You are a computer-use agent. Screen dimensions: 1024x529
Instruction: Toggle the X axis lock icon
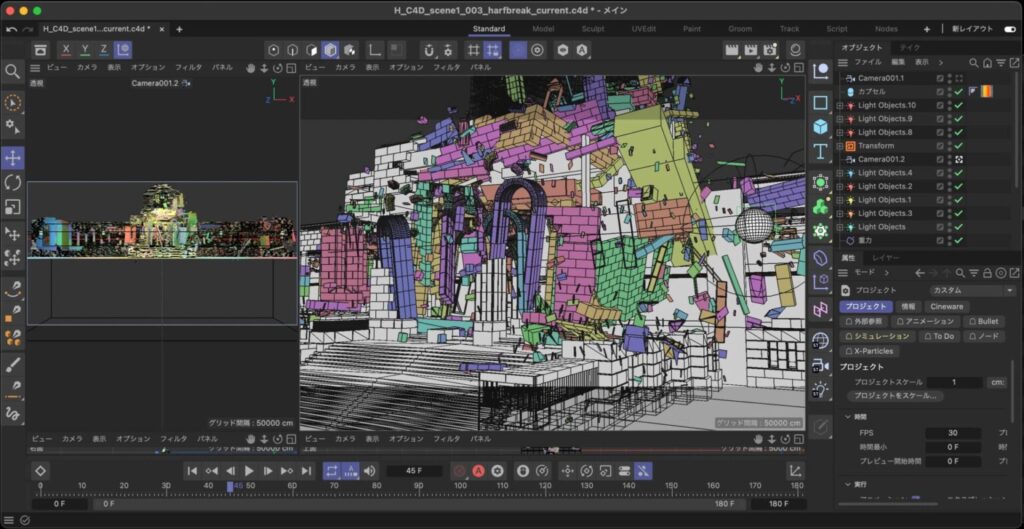coord(66,49)
